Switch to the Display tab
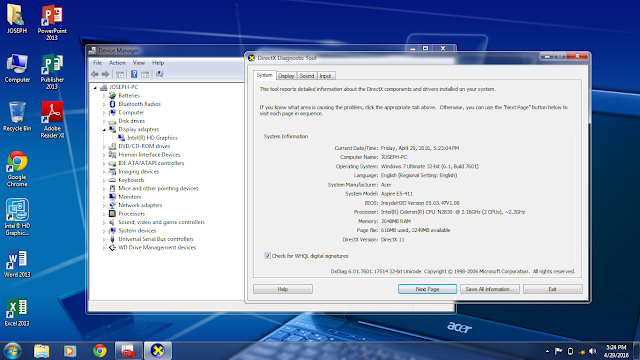 pos(286,76)
